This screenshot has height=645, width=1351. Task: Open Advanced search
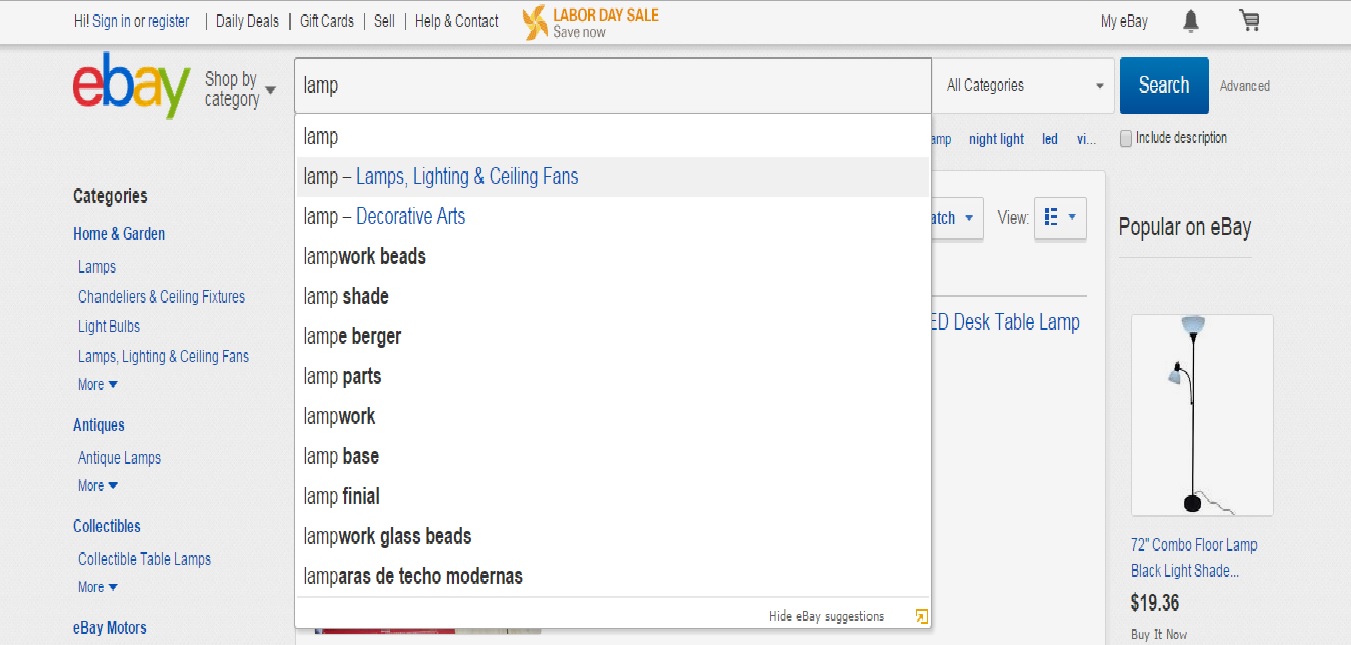pos(1243,86)
